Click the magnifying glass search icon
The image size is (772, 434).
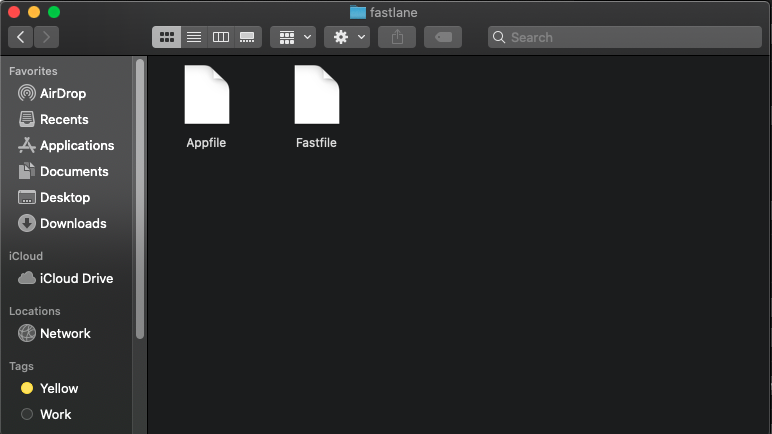click(499, 37)
